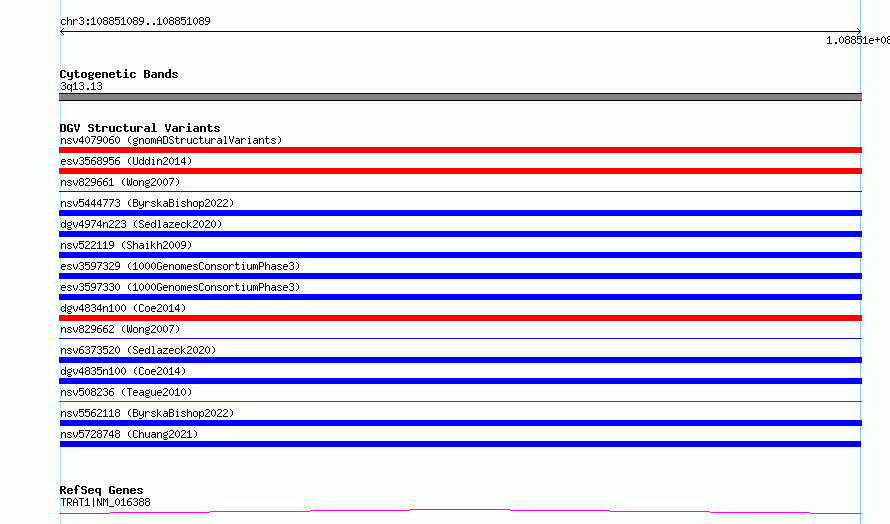Click the coordinate ruler arrow line
Viewport: 890px width, 524px height.
click(x=460, y=32)
